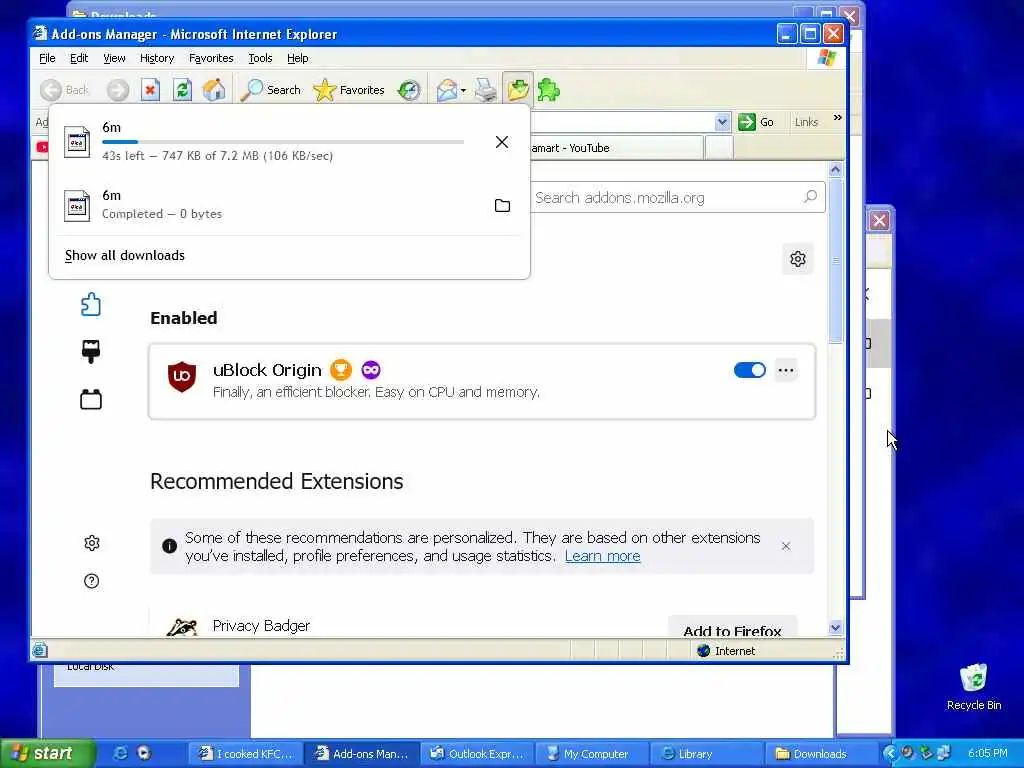Toggle the downloads folder toolbar icon

[517, 90]
